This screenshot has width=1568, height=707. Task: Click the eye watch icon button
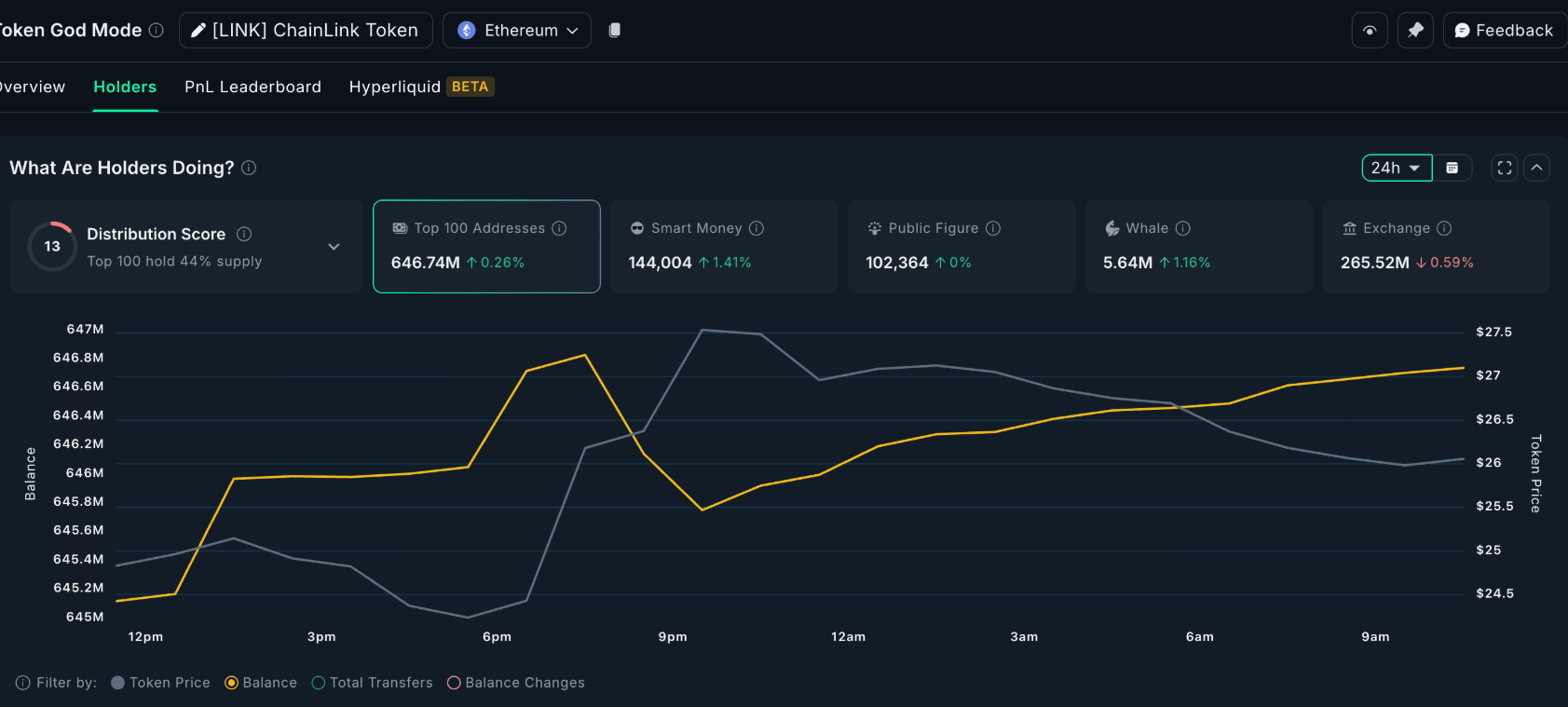click(x=1370, y=31)
